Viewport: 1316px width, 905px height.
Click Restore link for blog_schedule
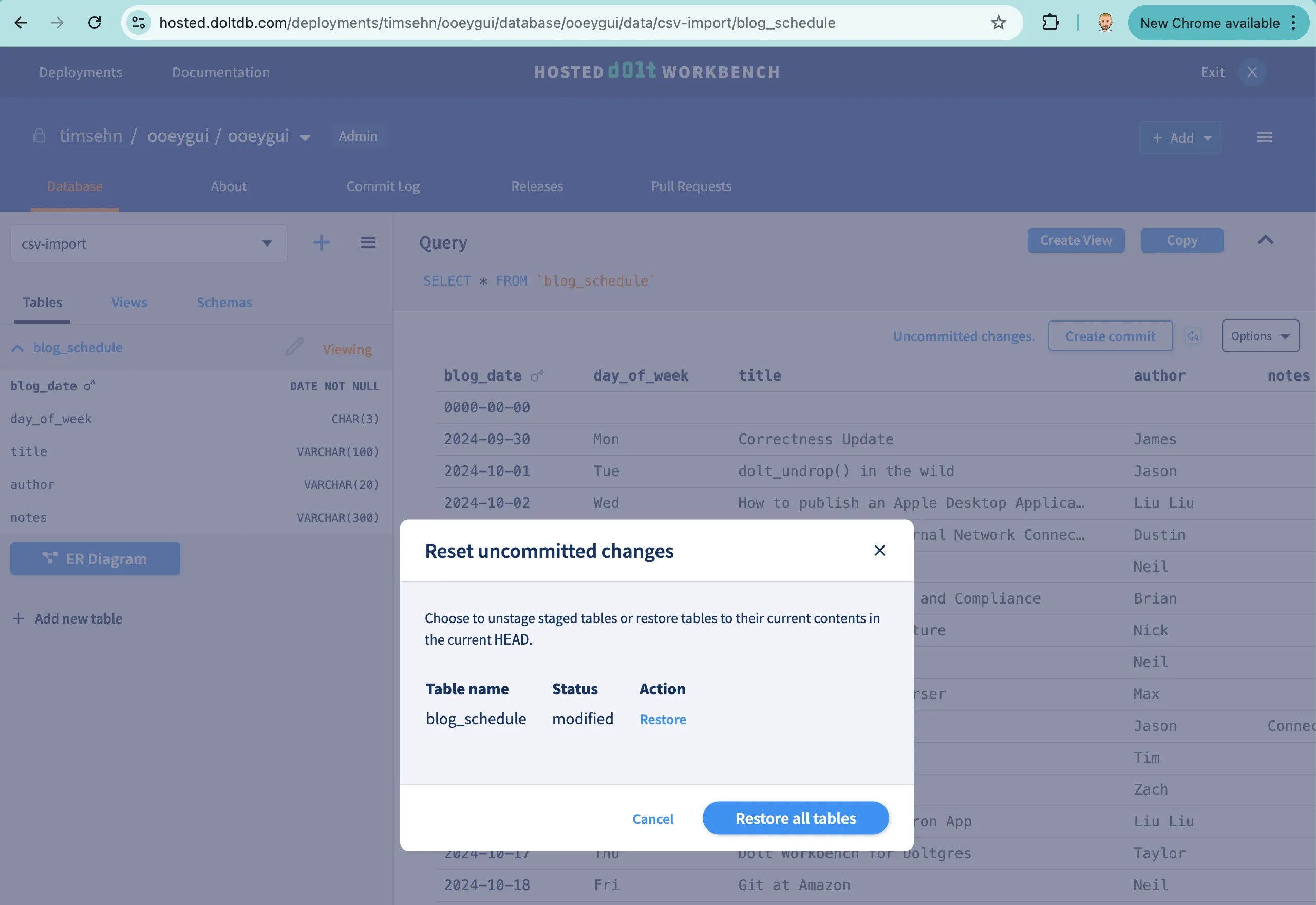pyautogui.click(x=662, y=719)
